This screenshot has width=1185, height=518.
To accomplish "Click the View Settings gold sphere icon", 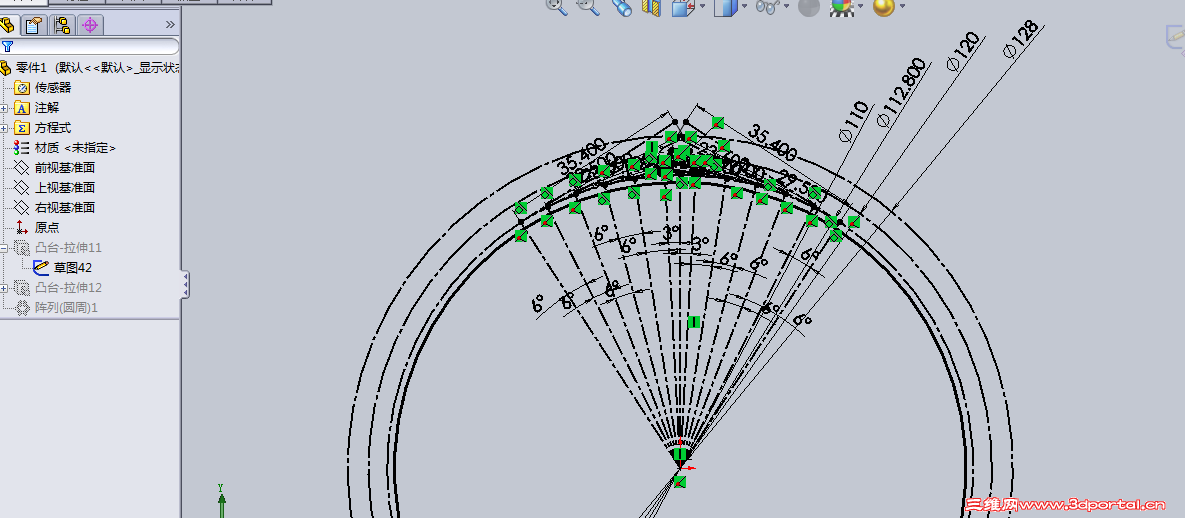I will click(x=883, y=7).
